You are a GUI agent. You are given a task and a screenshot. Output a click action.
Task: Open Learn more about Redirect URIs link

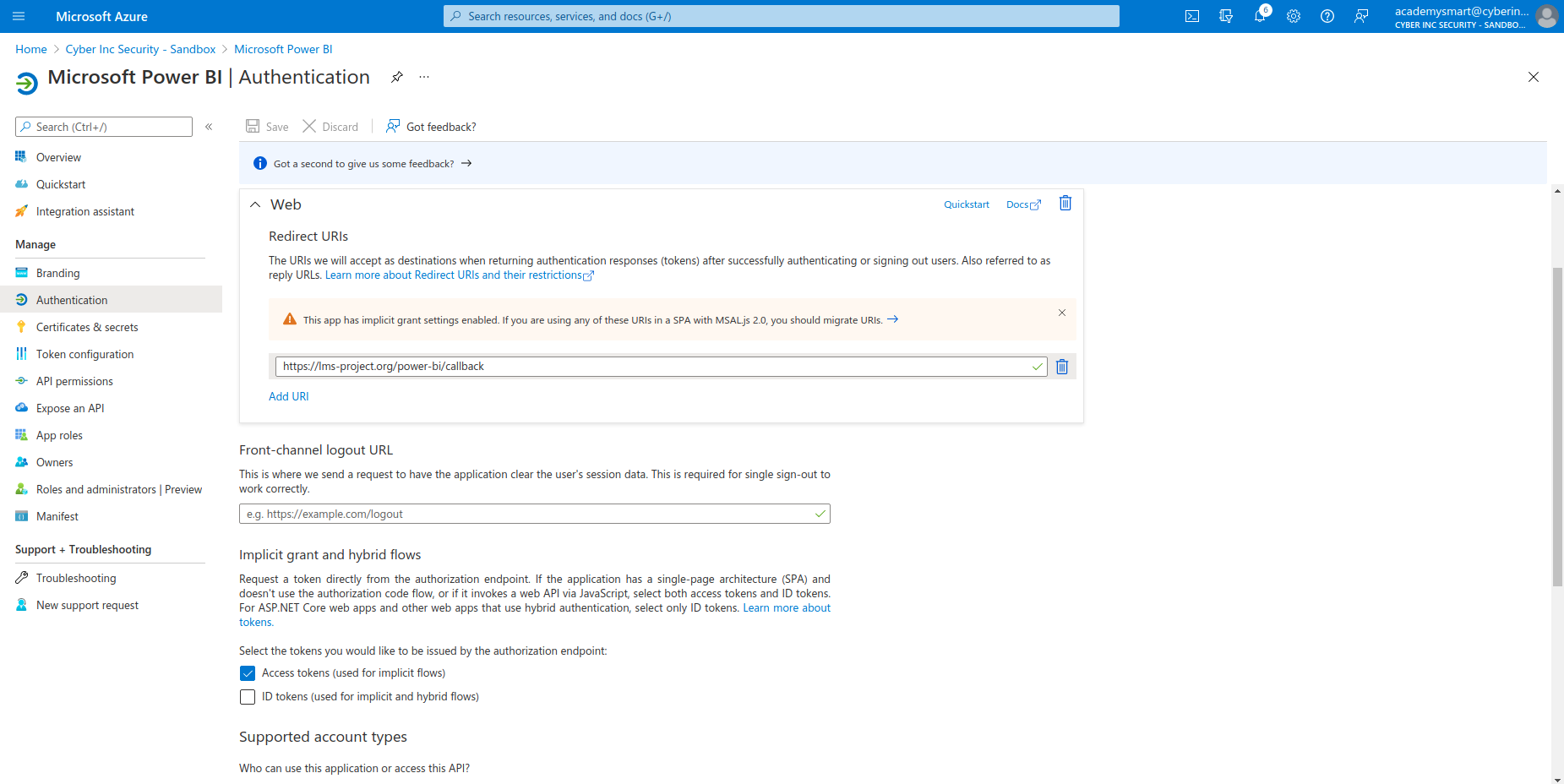460,275
